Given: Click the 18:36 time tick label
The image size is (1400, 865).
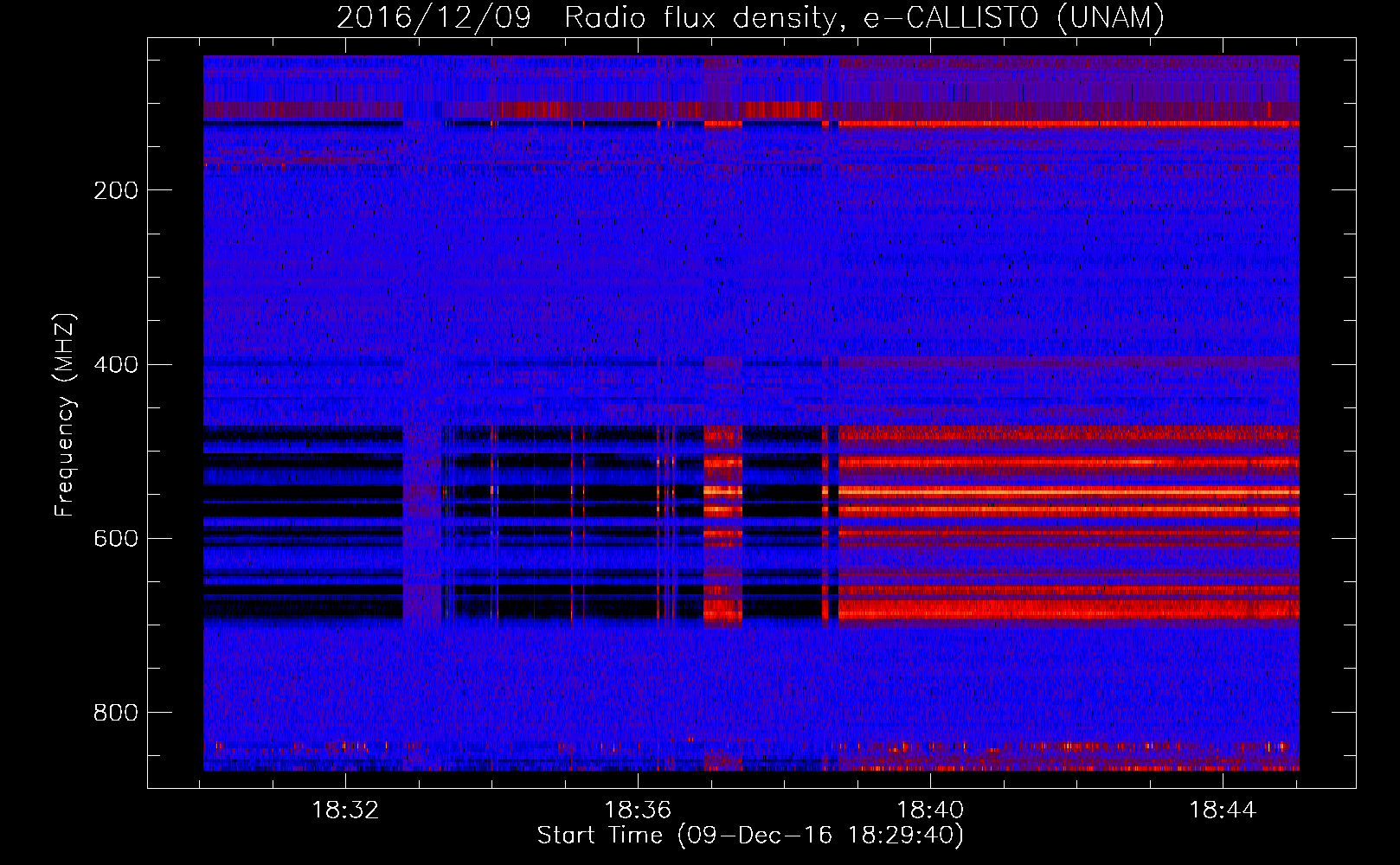Looking at the screenshot, I should point(638,811).
